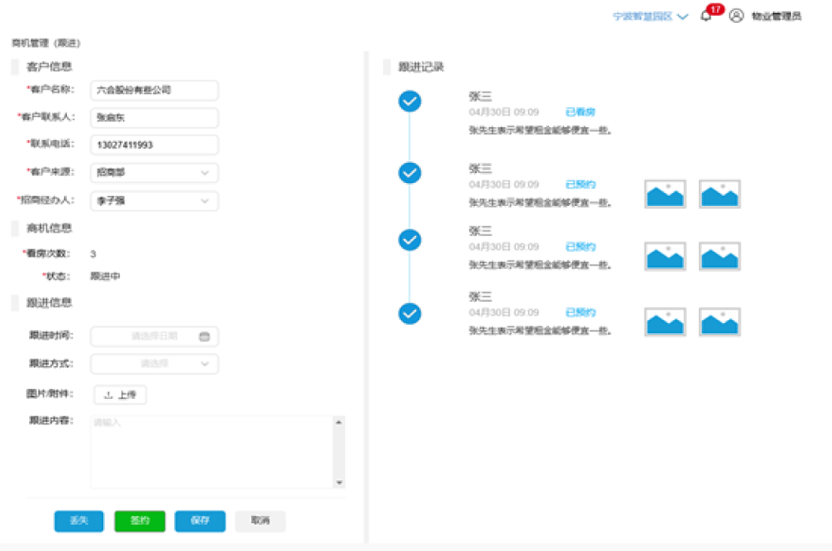Open second image thumbnail in third follow-up record

720,256
